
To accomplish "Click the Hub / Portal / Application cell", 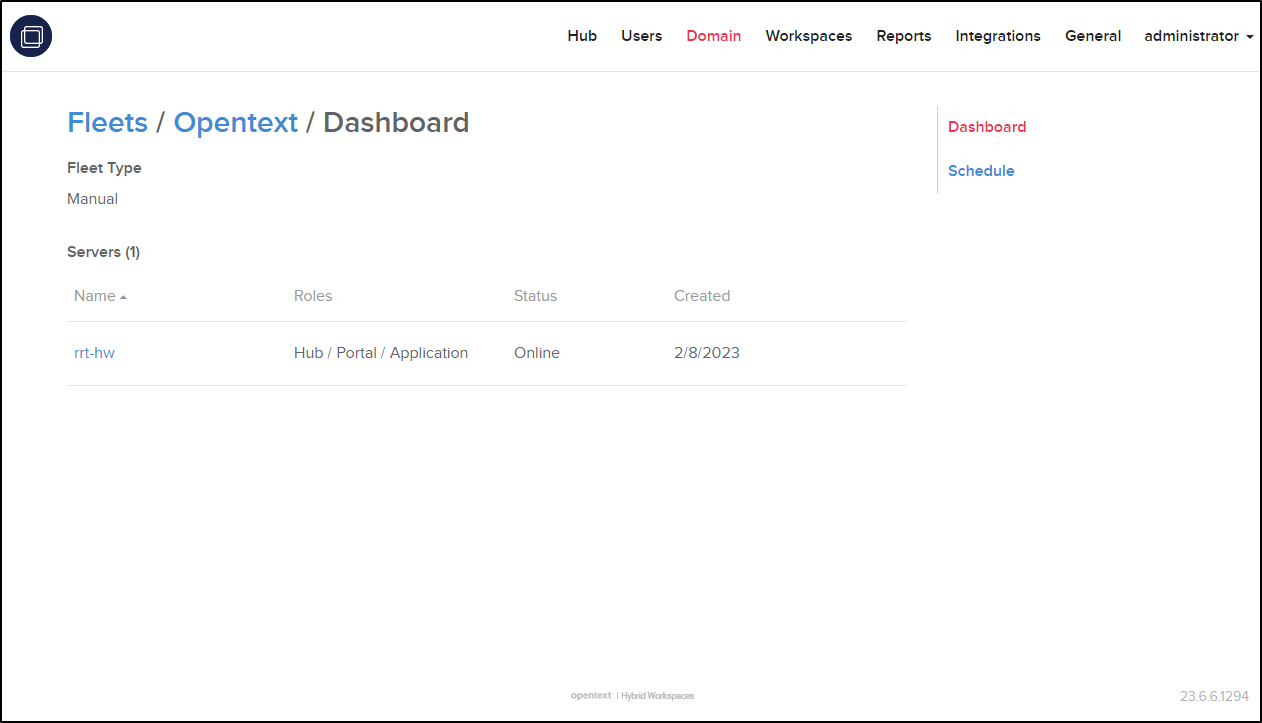I will click(x=381, y=353).
